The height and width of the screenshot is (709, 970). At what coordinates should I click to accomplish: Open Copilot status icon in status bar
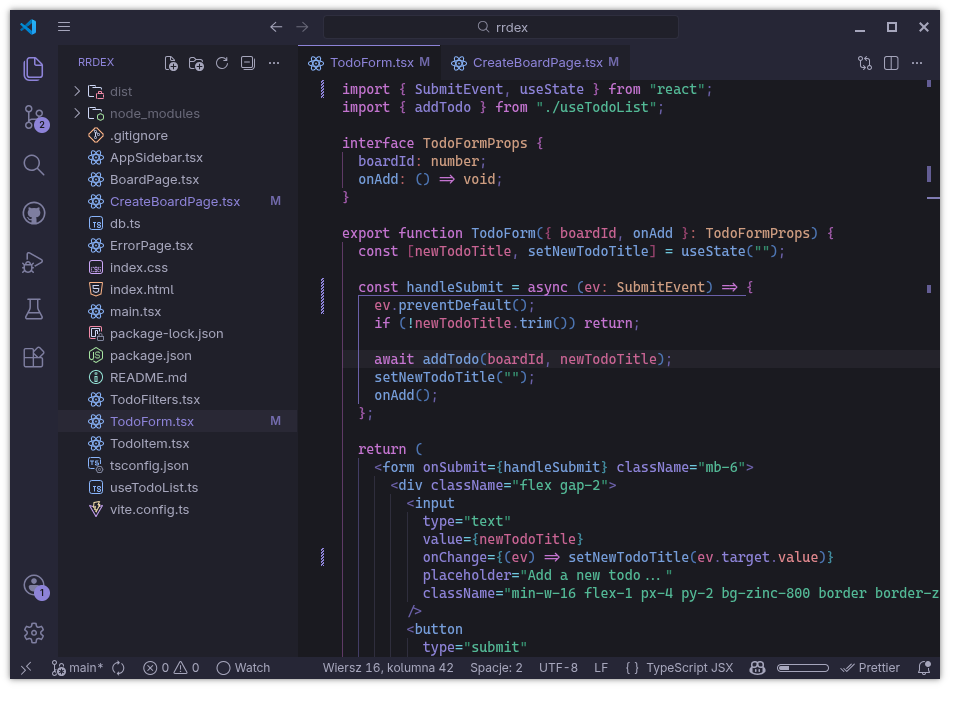coord(757,668)
